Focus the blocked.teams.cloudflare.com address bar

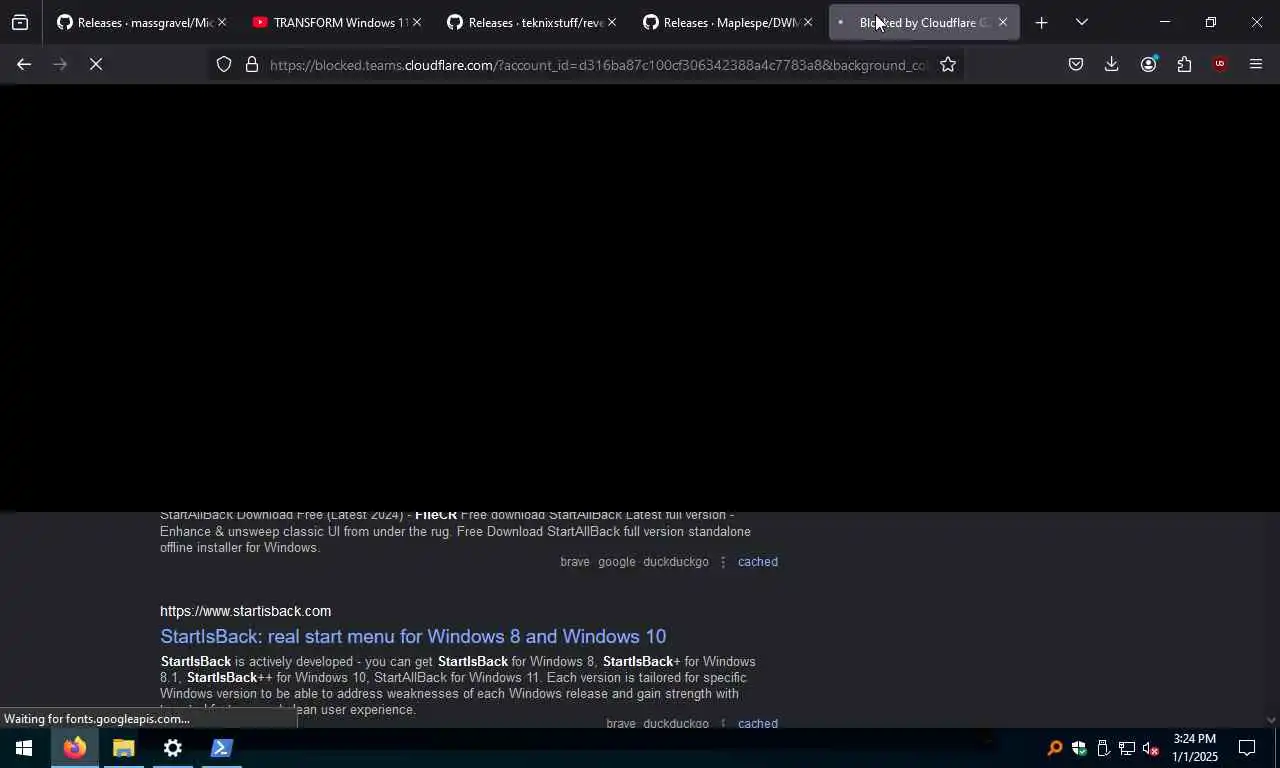click(597, 65)
